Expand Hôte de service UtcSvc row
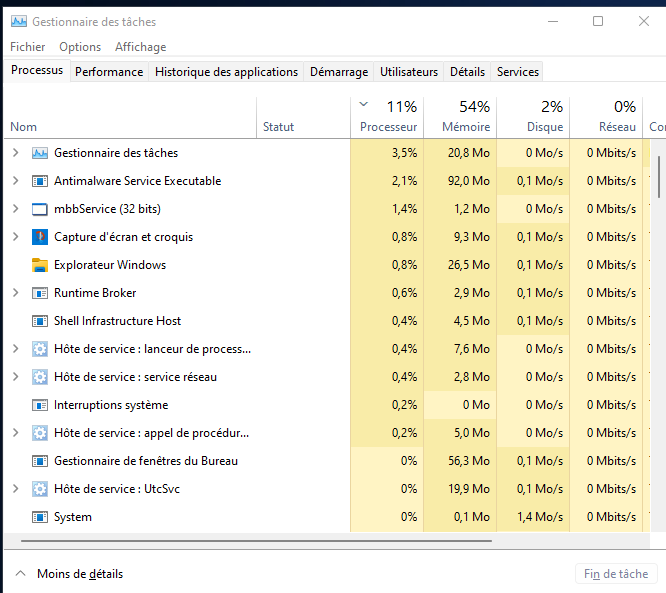666x593 pixels. click(x=16, y=489)
